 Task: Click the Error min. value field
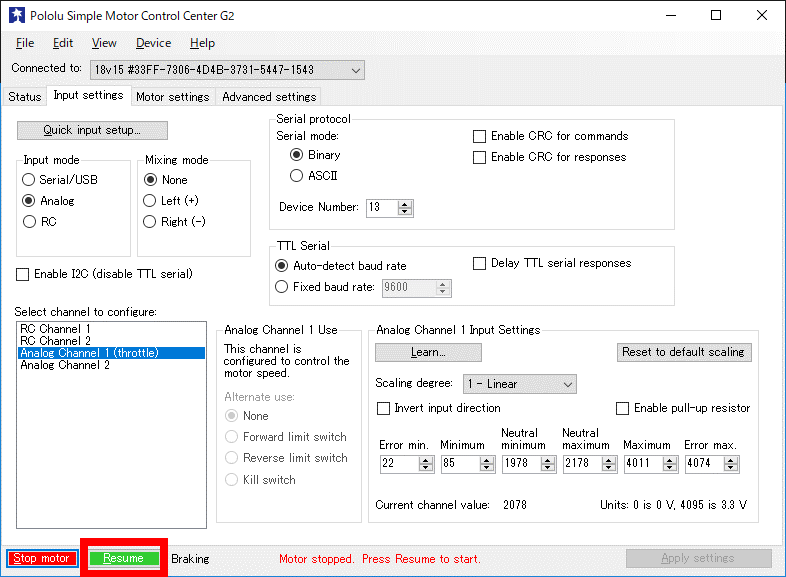click(x=400, y=464)
